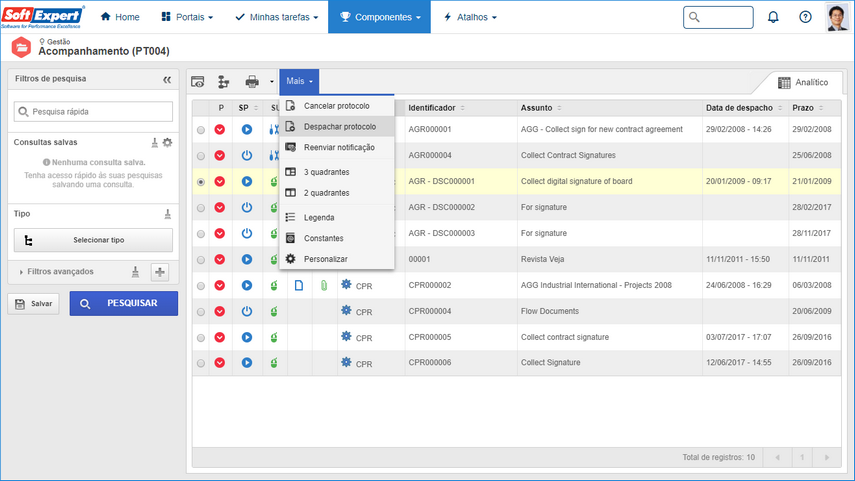Sort by the Prazo column
The height and width of the screenshot is (481, 855).
coord(808,108)
